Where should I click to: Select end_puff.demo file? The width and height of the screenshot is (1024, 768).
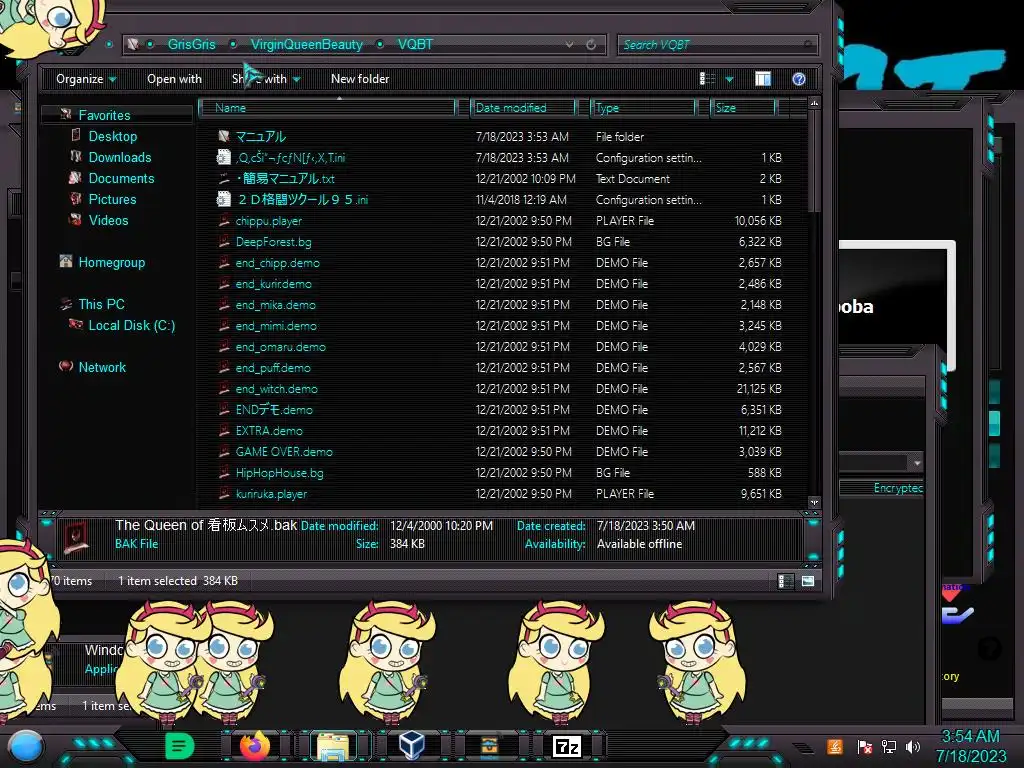[273, 368]
